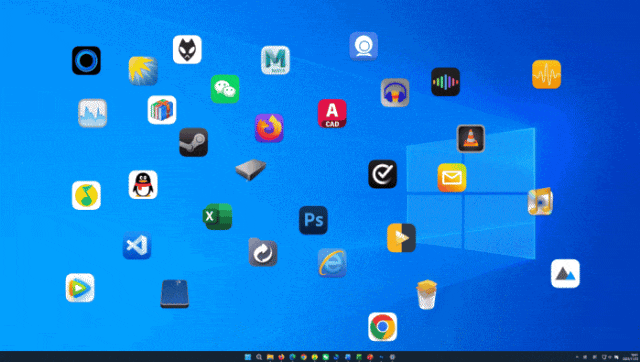
Task: Open the golden music note icon
Action: pos(540,201)
